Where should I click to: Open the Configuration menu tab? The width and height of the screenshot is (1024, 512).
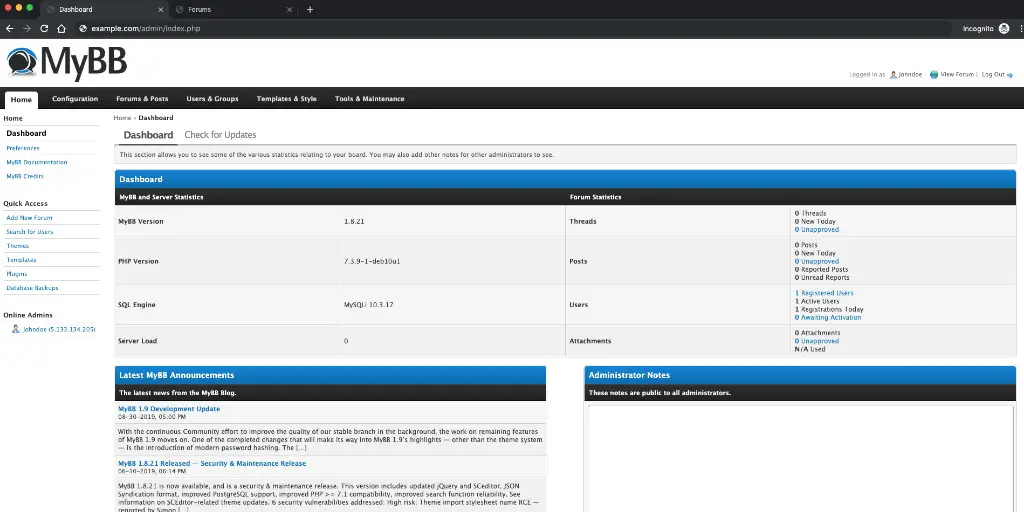(75, 99)
